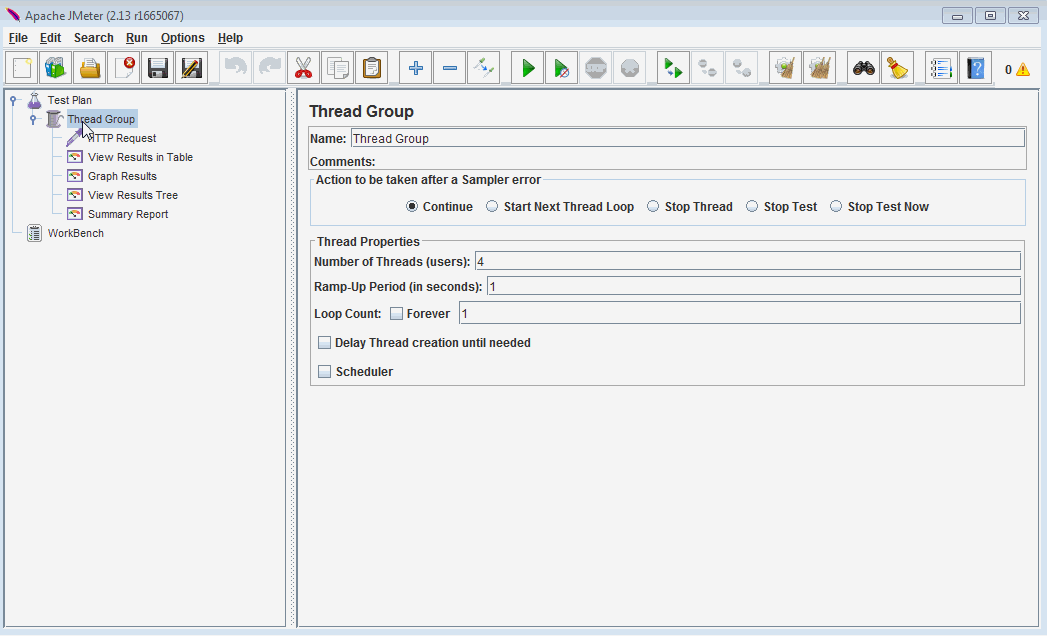This screenshot has height=636, width=1047.
Task: Open the File menu
Action: (18, 38)
